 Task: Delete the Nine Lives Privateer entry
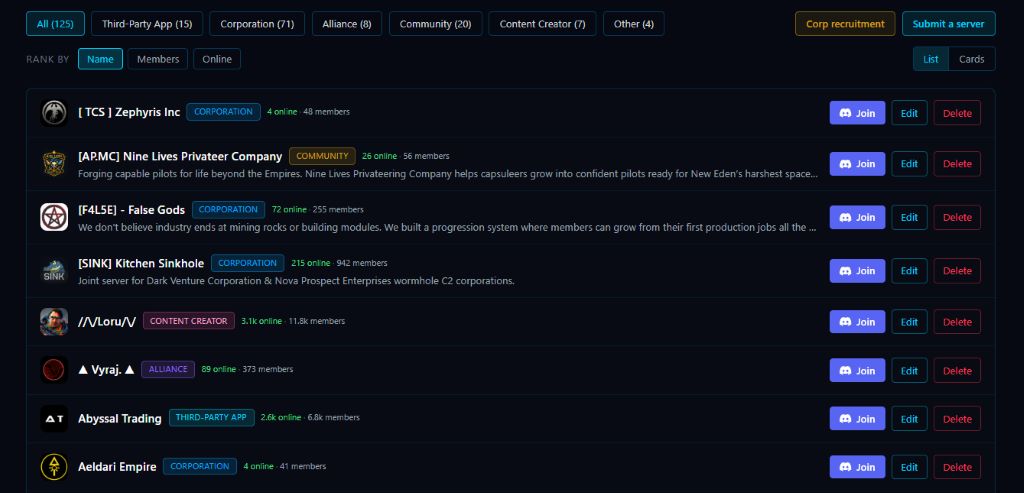point(957,164)
